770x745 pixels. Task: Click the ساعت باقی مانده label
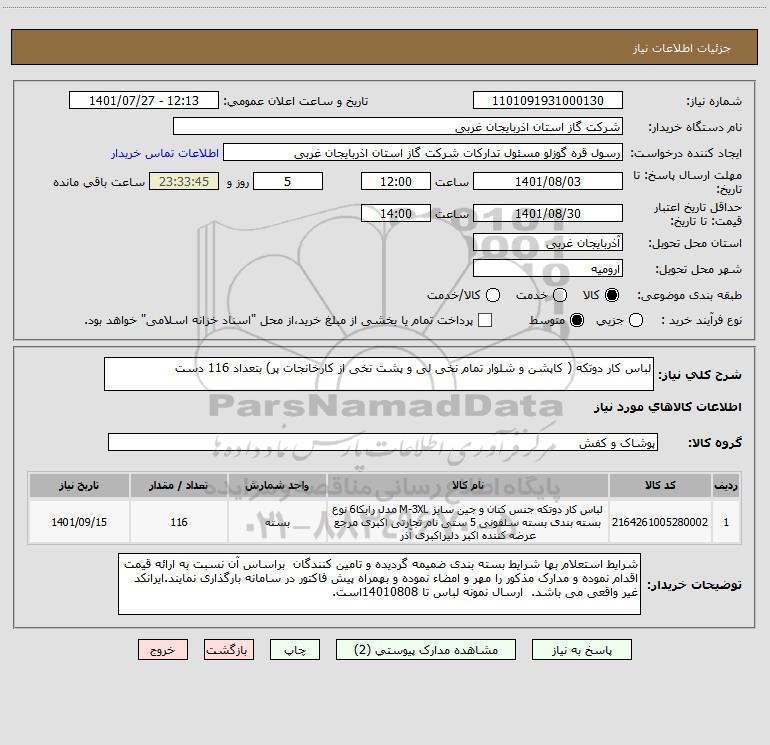click(x=99, y=182)
